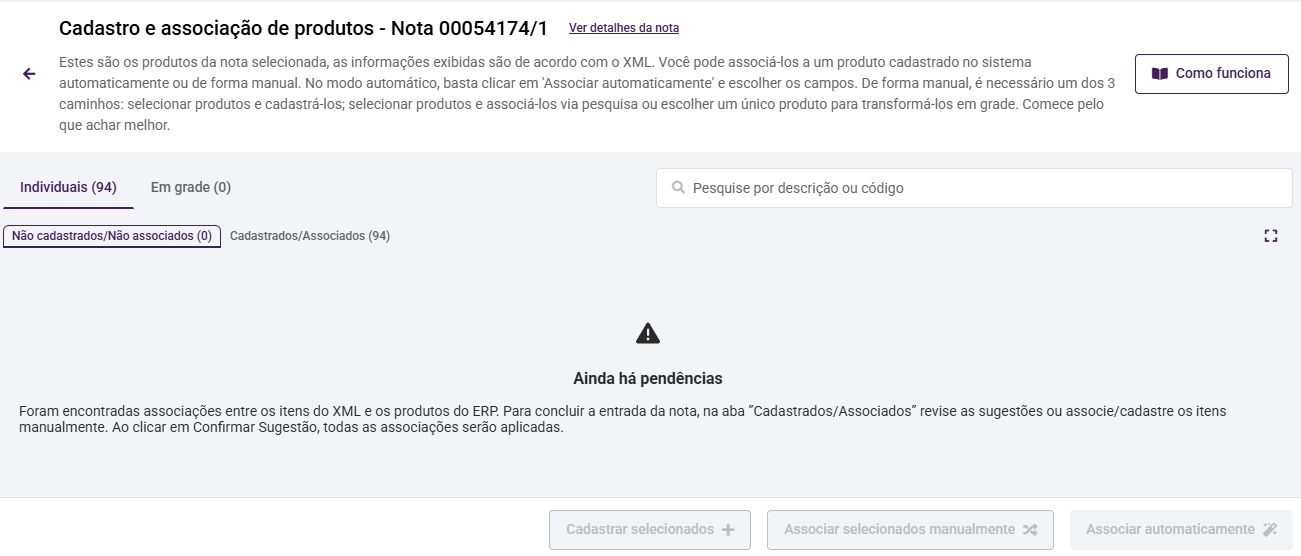Select the Não cadastrados/Não associados filter

112,236
